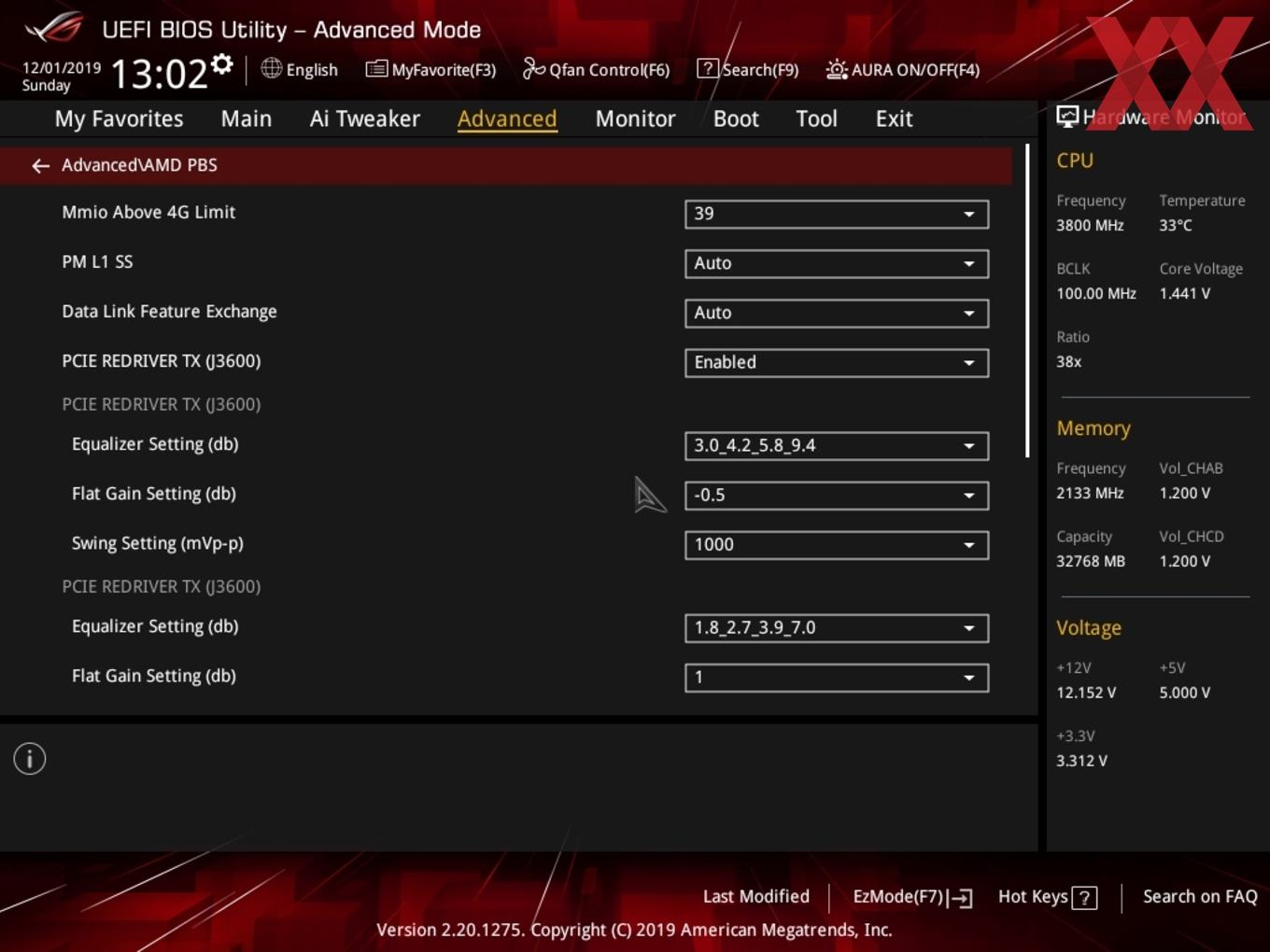Go to the Boot tab
The image size is (1270, 952).
[736, 119]
